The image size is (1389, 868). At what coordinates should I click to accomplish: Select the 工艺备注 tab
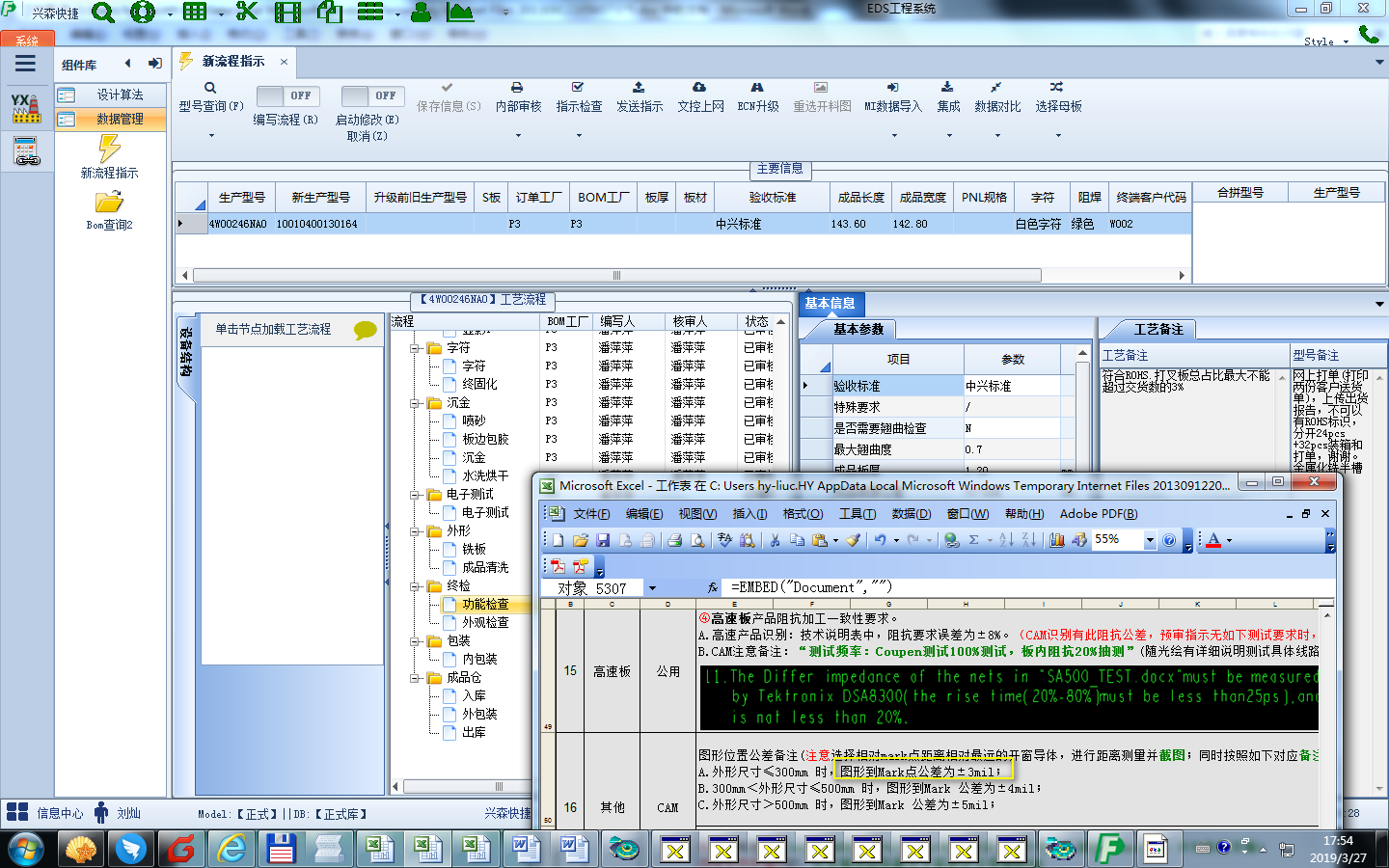[x=1157, y=329]
